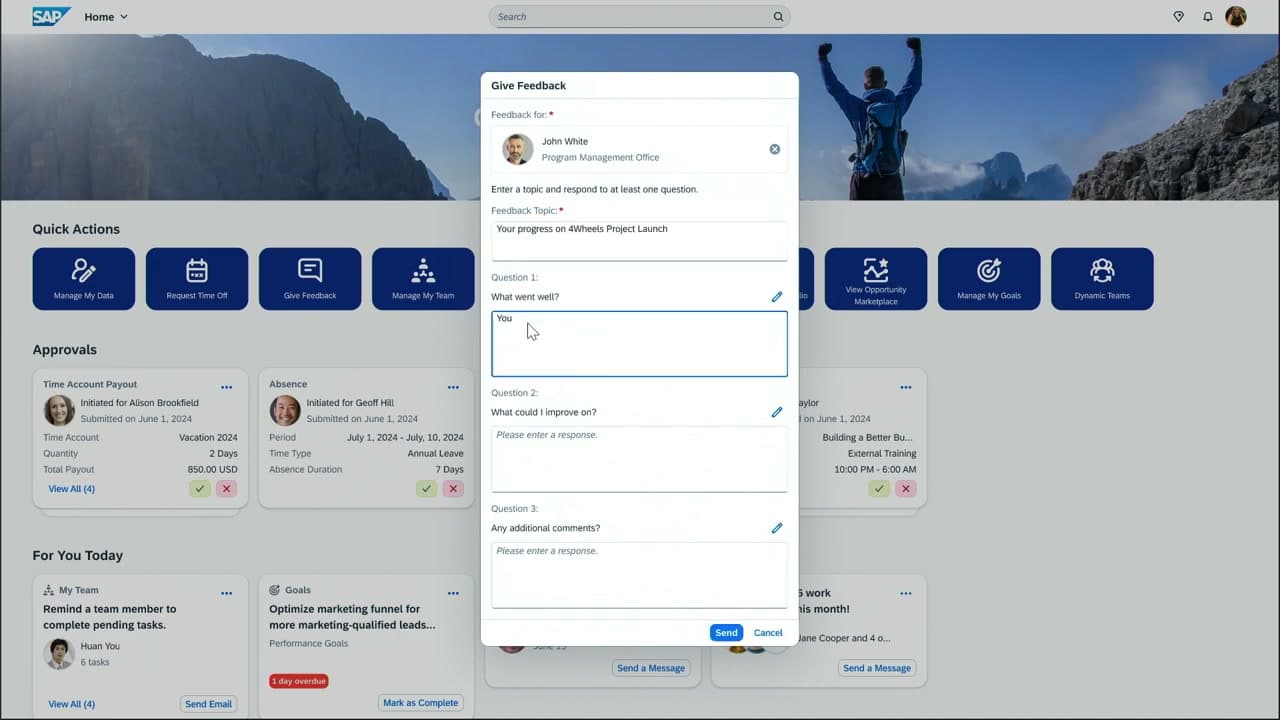Viewport: 1280px width, 720px height.
Task: Click 'Optimize marketing funnel' goal title
Action: 352,617
